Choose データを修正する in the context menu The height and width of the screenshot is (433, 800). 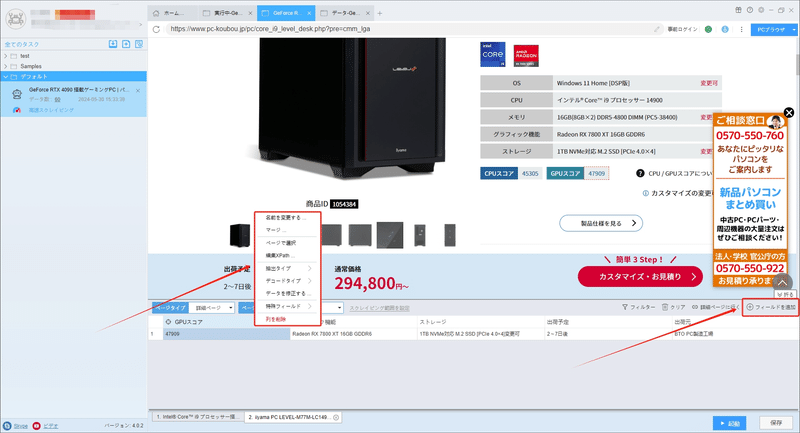point(286,294)
